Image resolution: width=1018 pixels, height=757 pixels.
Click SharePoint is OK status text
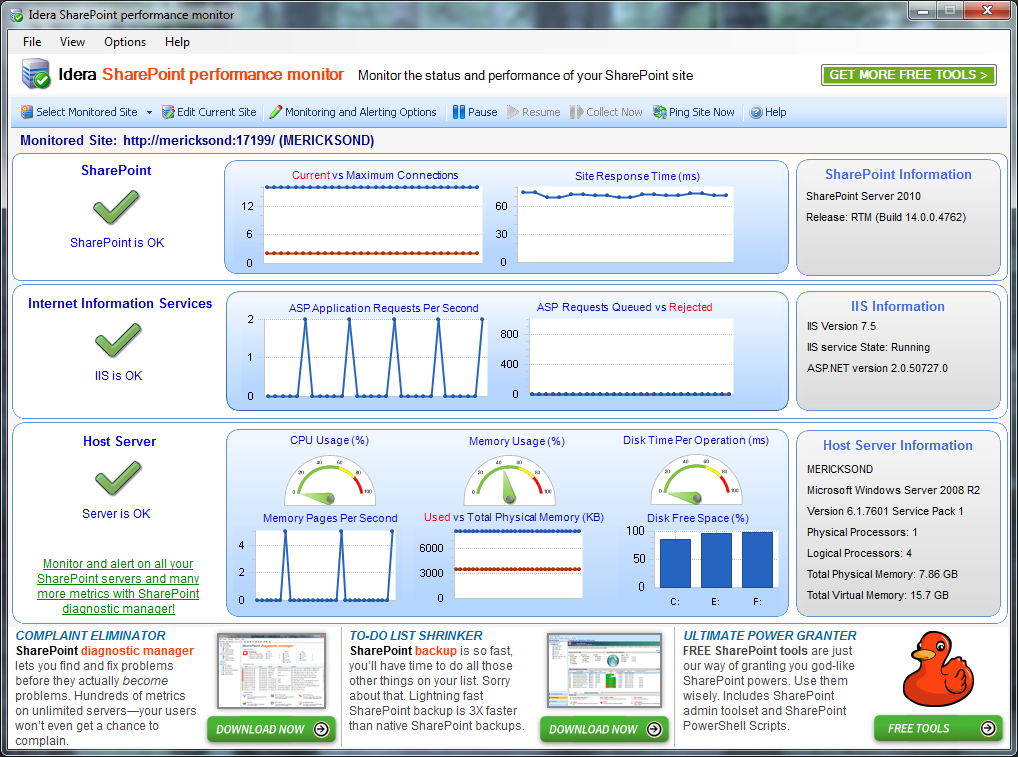117,243
